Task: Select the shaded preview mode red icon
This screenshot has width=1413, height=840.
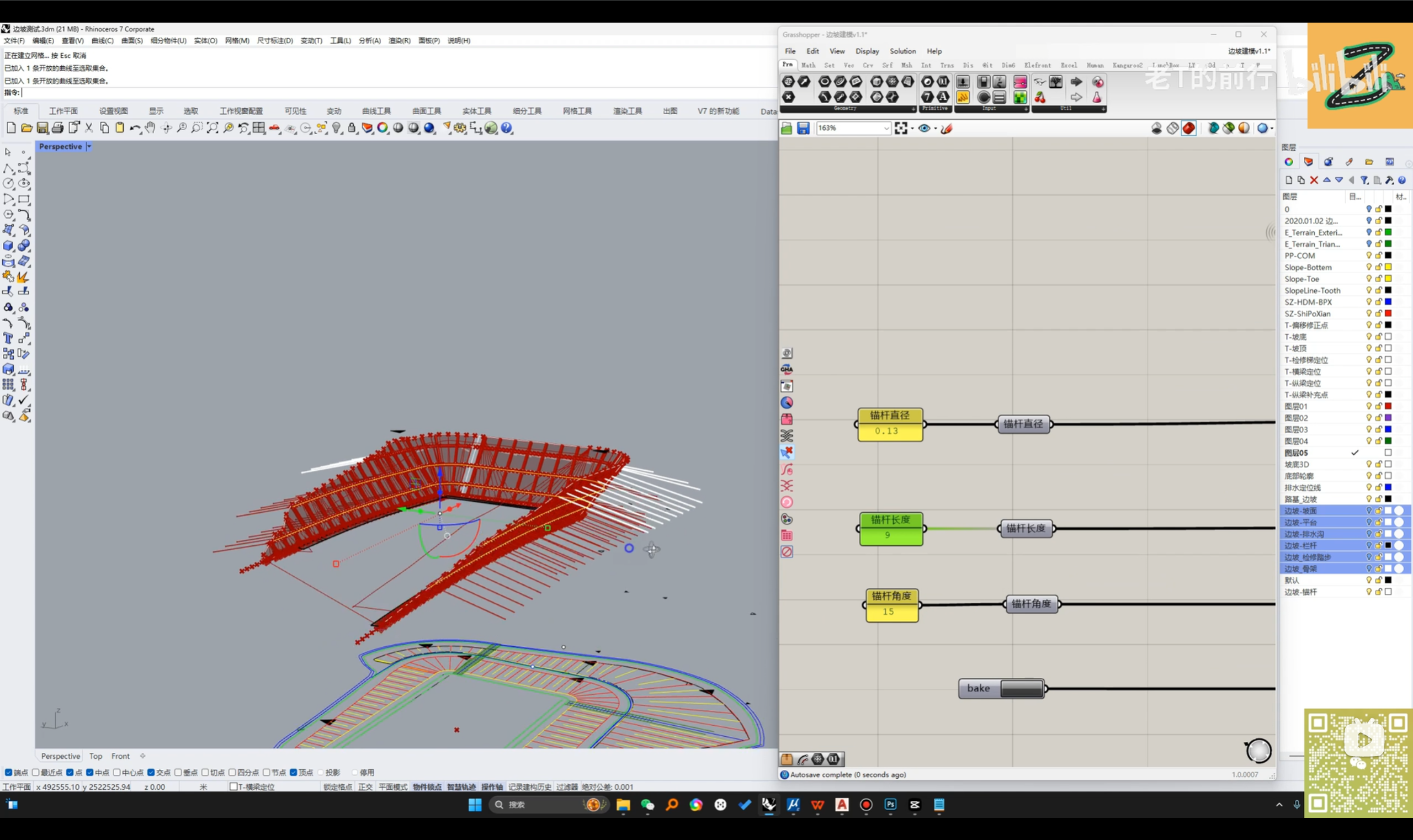Action: 1189,129
